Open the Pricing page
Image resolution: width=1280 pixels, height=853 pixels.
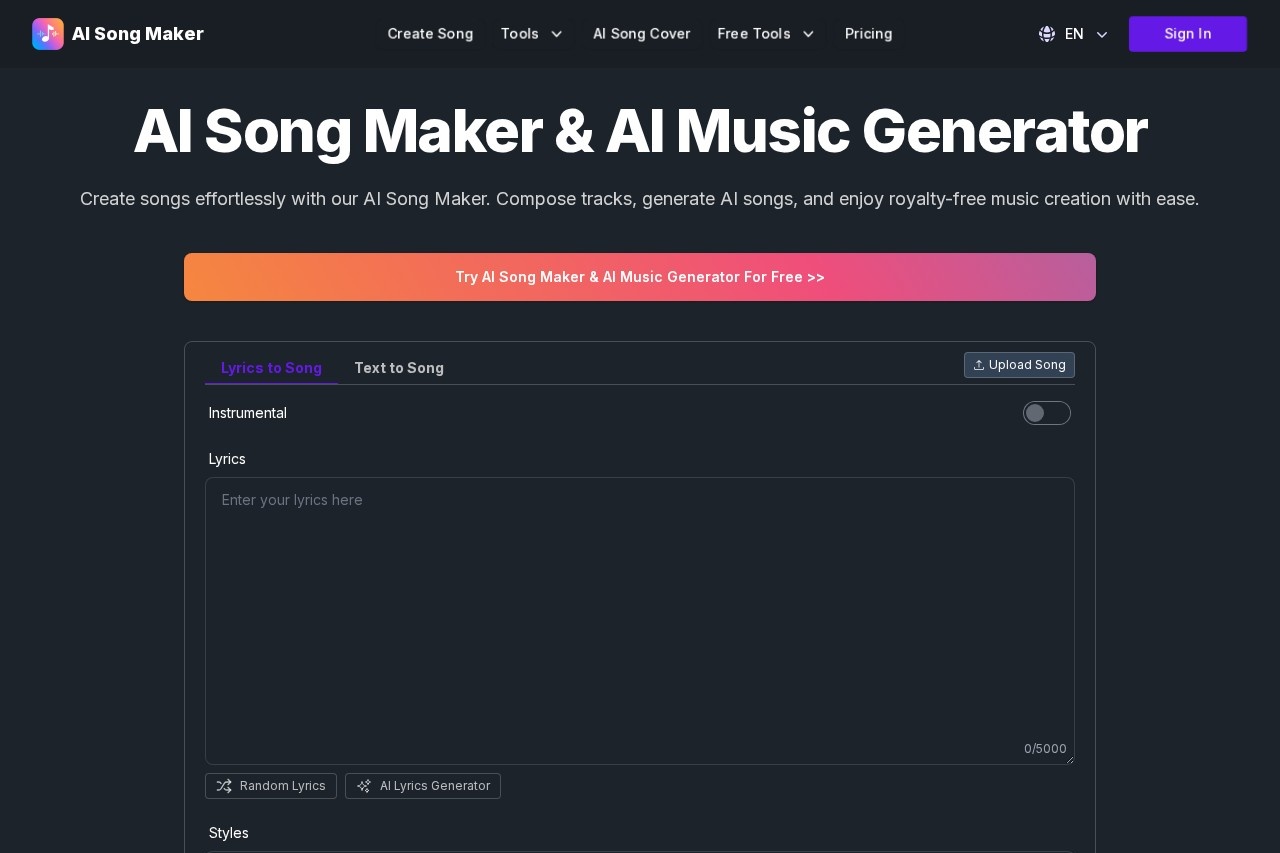point(868,33)
